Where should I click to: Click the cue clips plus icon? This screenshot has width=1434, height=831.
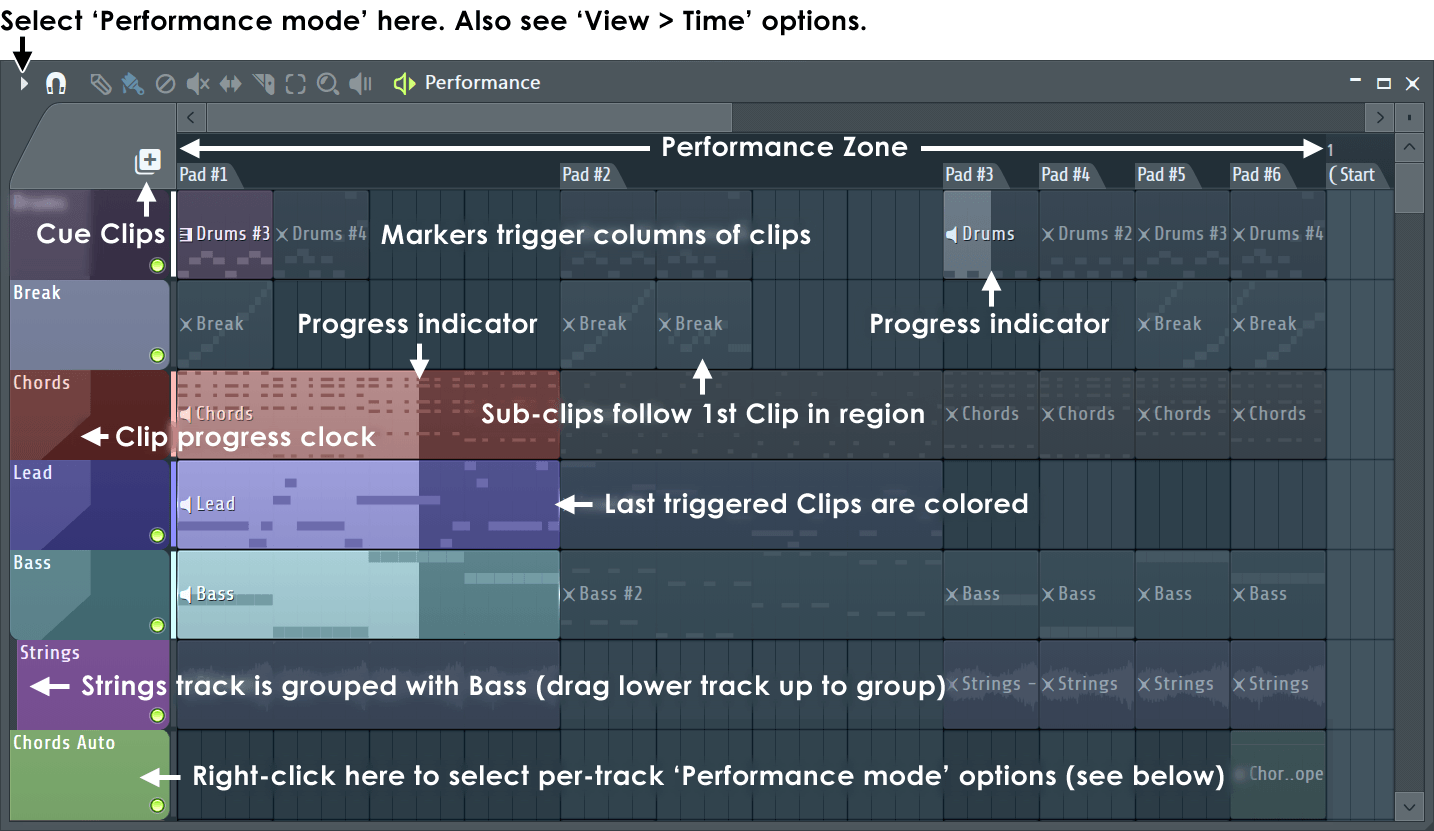[x=148, y=161]
